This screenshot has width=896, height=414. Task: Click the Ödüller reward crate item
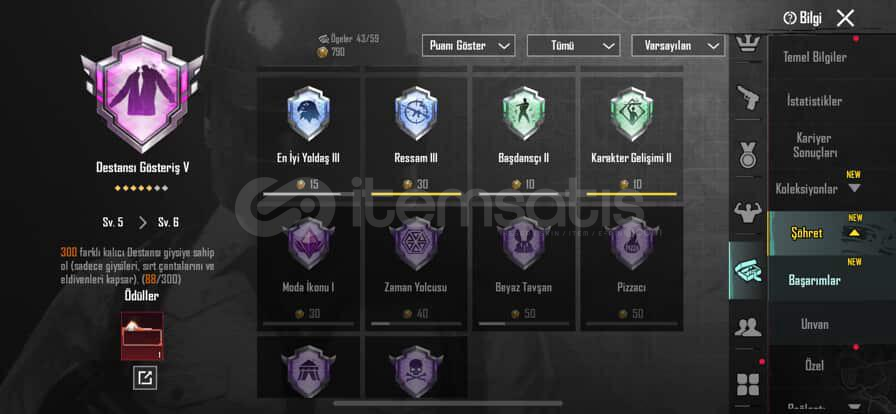(142, 336)
